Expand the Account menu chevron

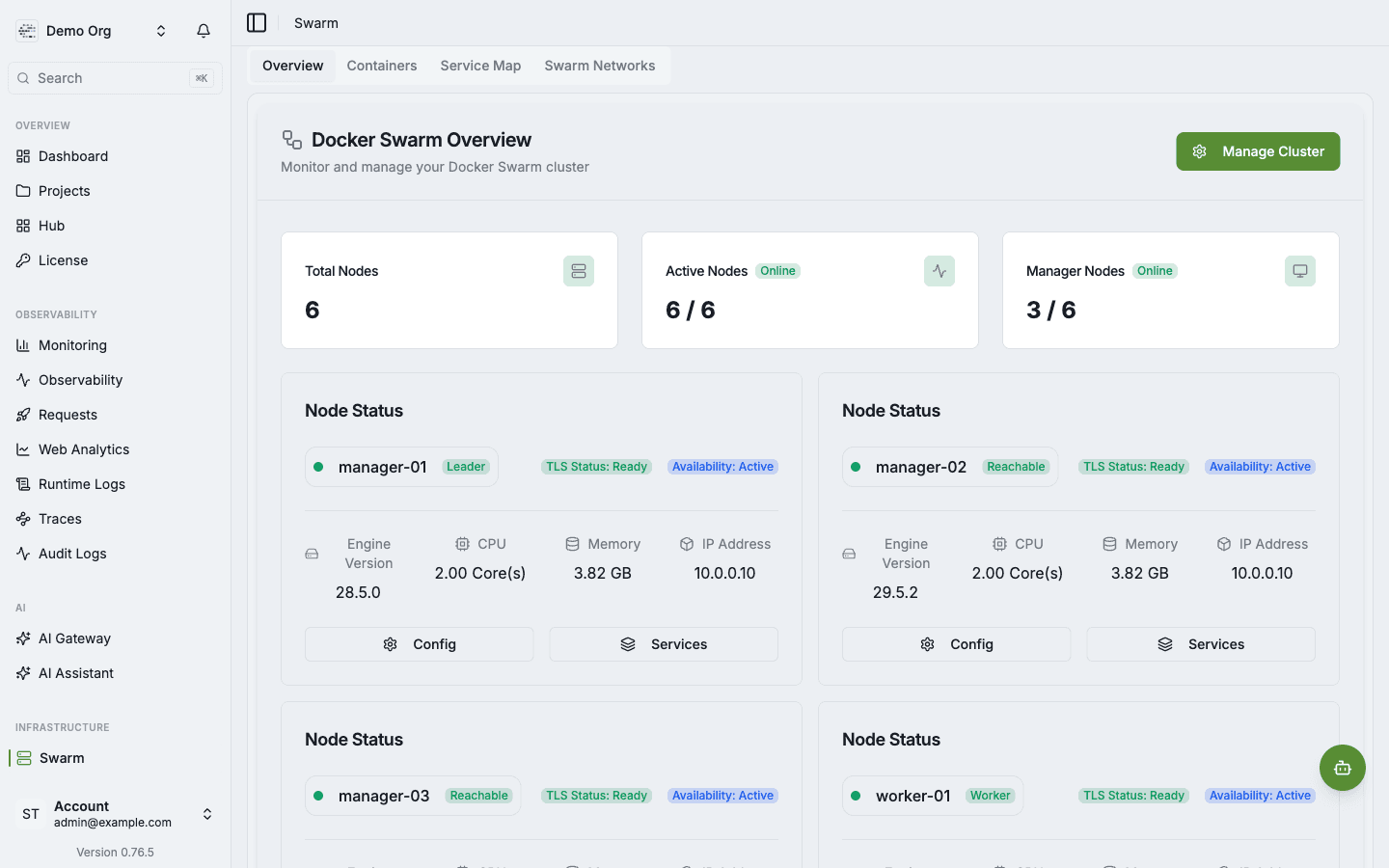click(x=207, y=814)
